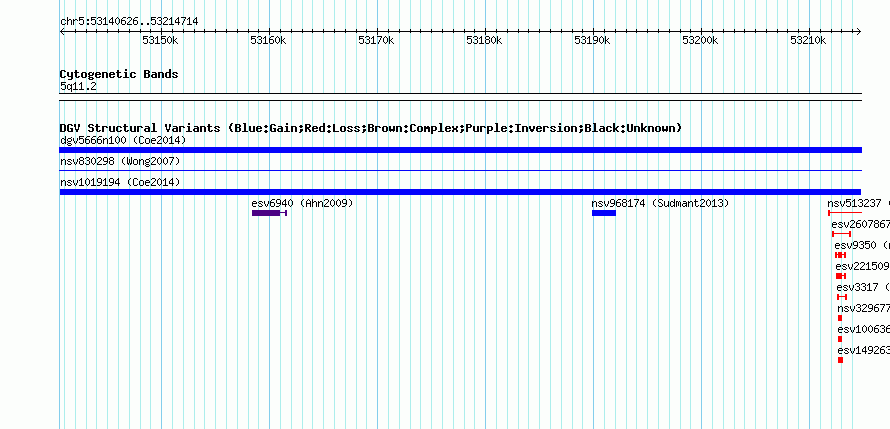
Task: Click the 53150k ruler position label
Action: [159, 40]
